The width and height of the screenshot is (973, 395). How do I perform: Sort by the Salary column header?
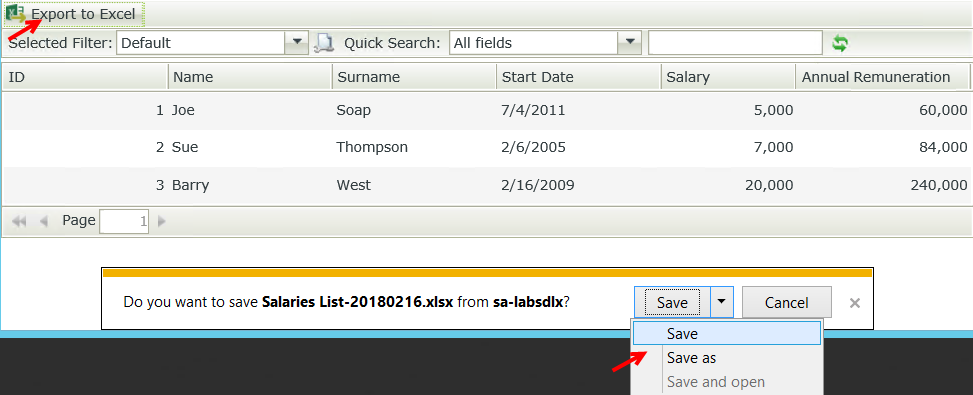(728, 77)
